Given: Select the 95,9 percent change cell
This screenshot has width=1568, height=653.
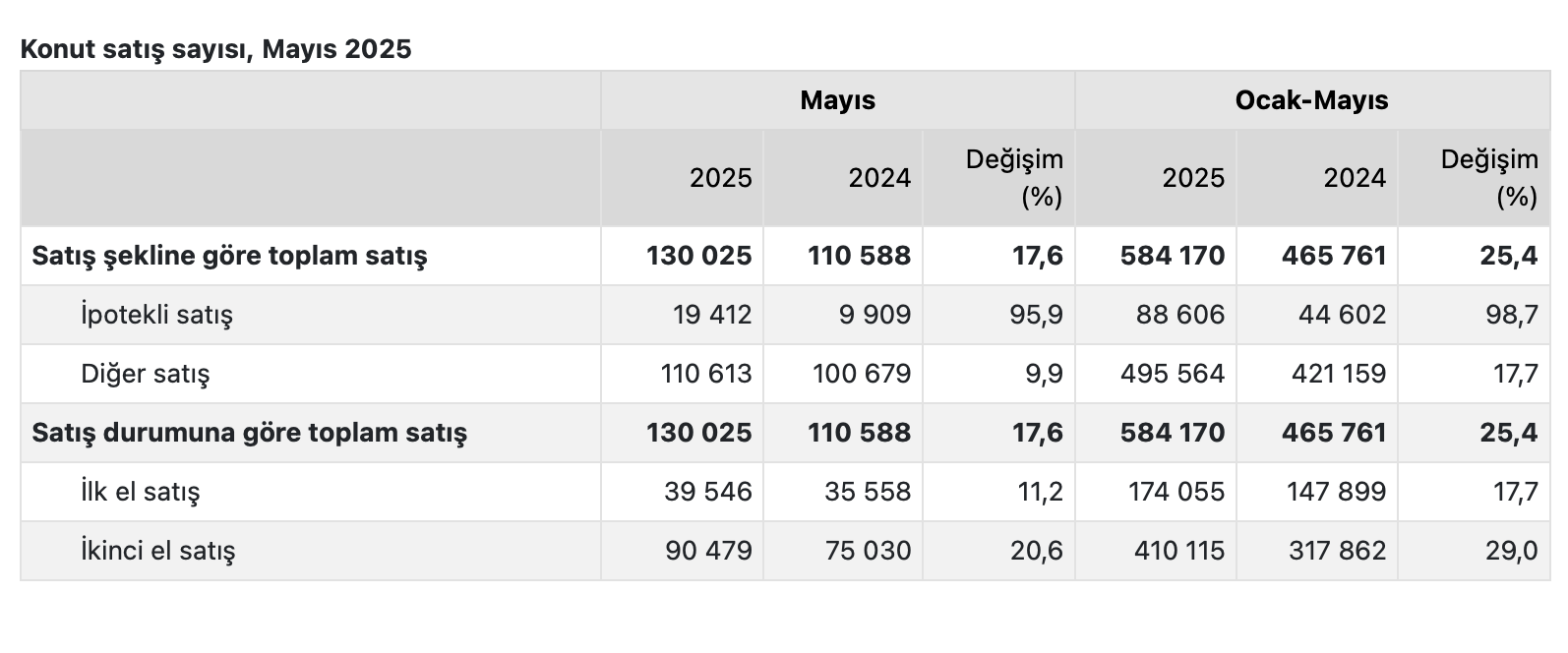Looking at the screenshot, I should (x=1038, y=315).
